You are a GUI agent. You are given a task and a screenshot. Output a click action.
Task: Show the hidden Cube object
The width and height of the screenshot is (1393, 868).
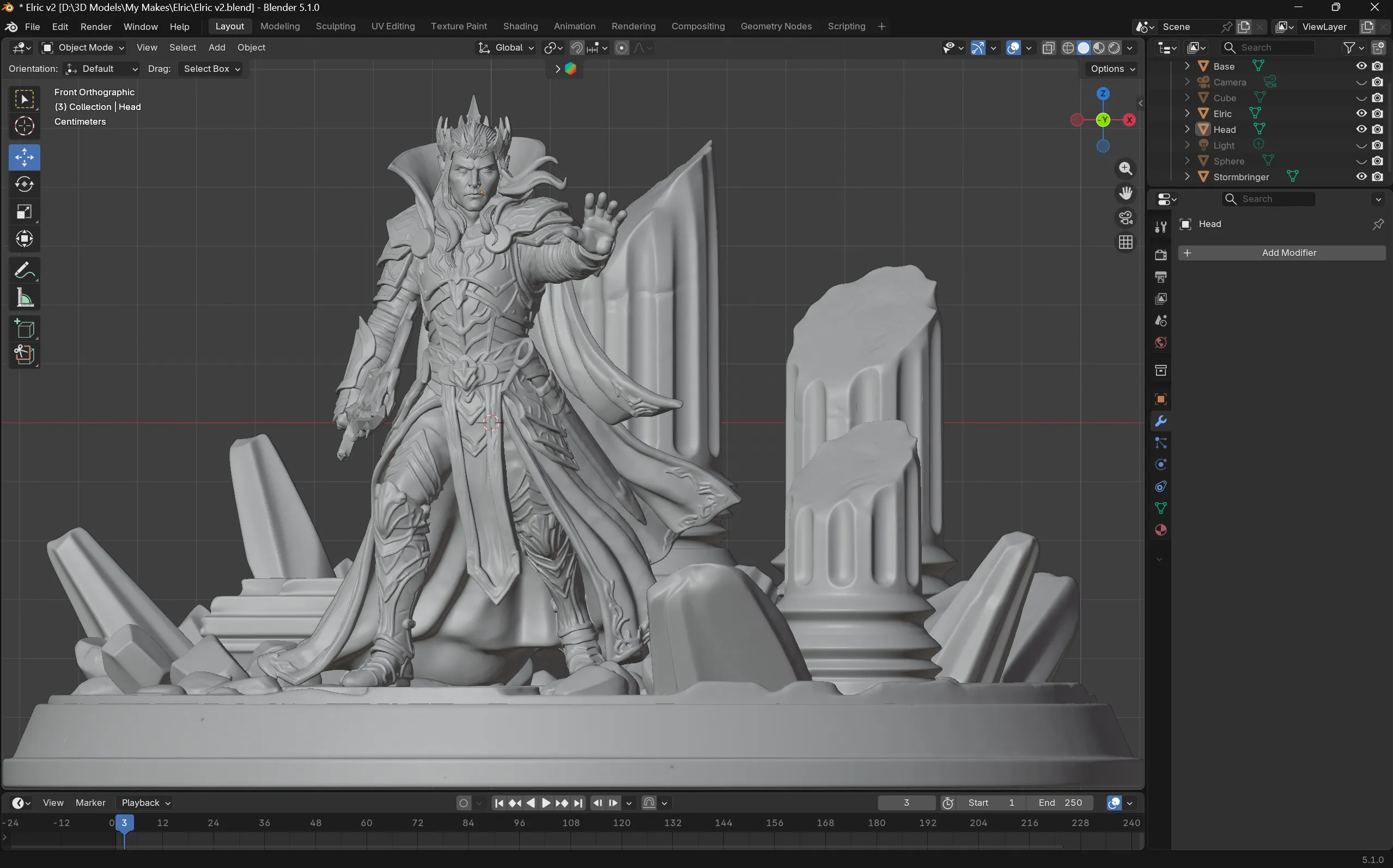1361,98
